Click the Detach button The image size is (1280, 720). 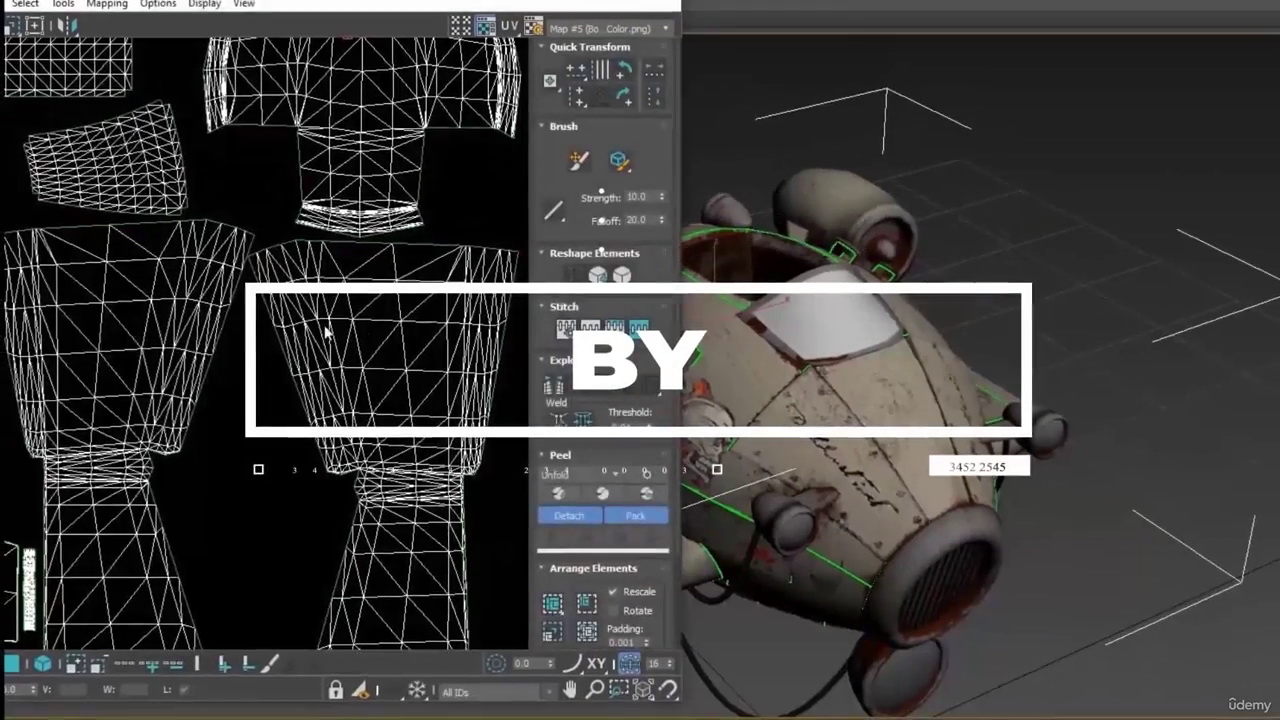tap(569, 516)
